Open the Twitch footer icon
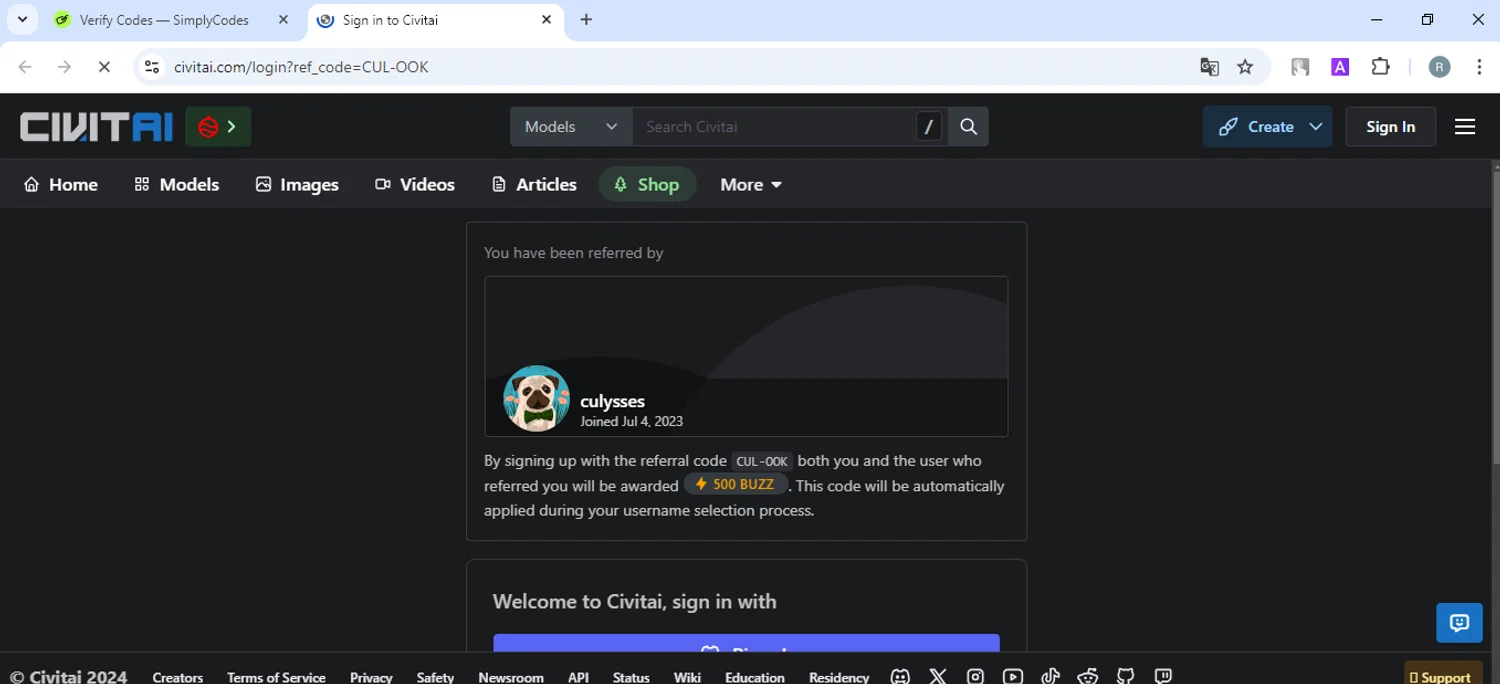This screenshot has height=684, width=1500. pyautogui.click(x=1163, y=676)
